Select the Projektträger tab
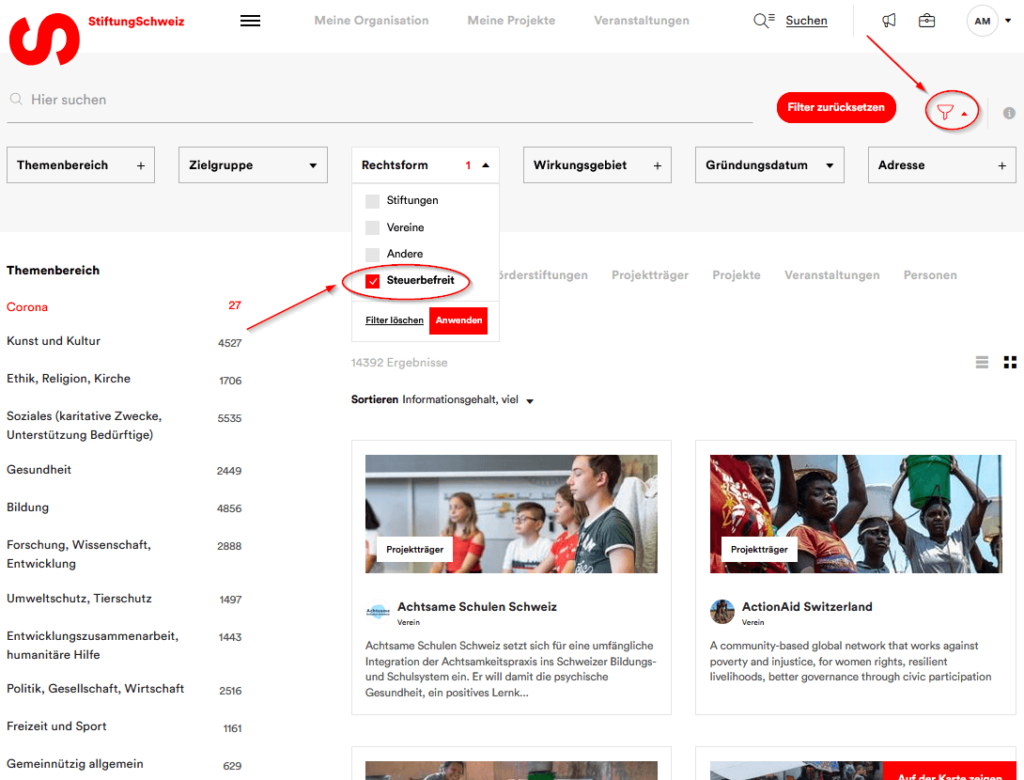The height and width of the screenshot is (780, 1024). (650, 275)
